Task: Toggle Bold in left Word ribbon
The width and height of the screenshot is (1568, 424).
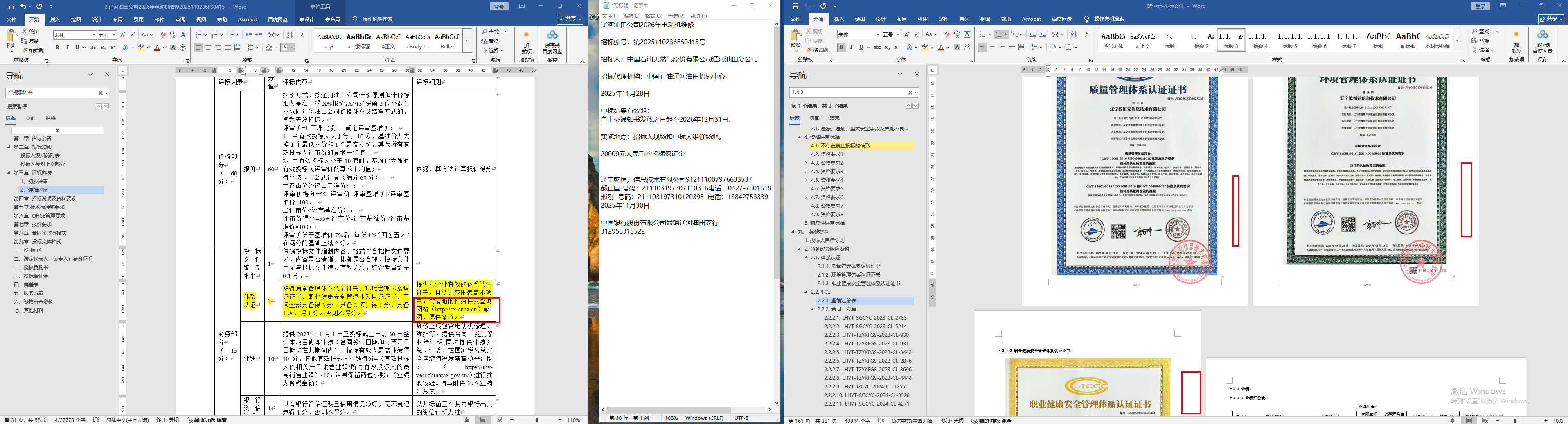Action: pos(58,48)
